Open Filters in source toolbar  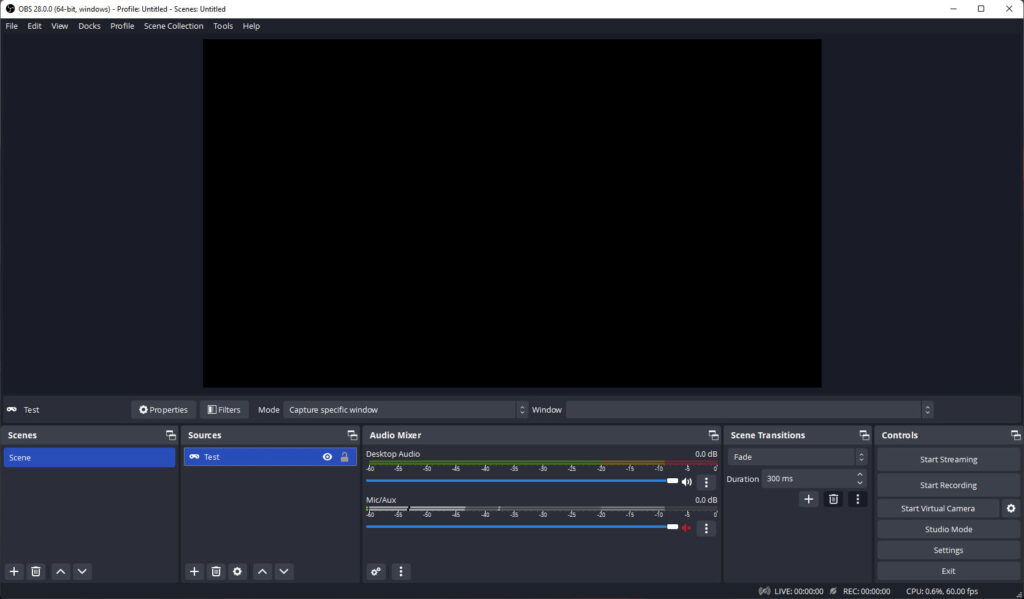[224, 410]
